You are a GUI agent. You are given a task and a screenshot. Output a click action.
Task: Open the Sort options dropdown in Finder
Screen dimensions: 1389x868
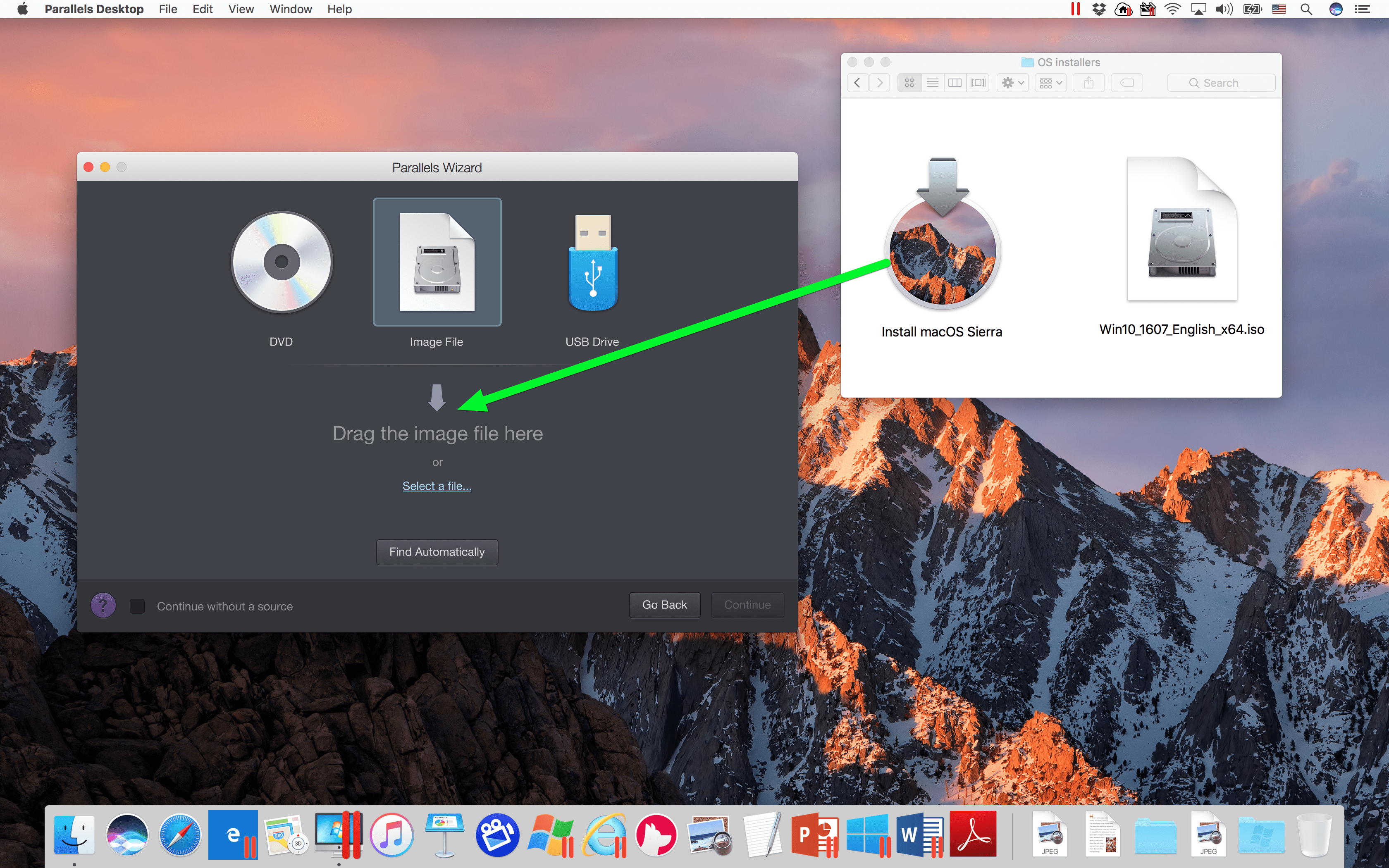click(1052, 83)
